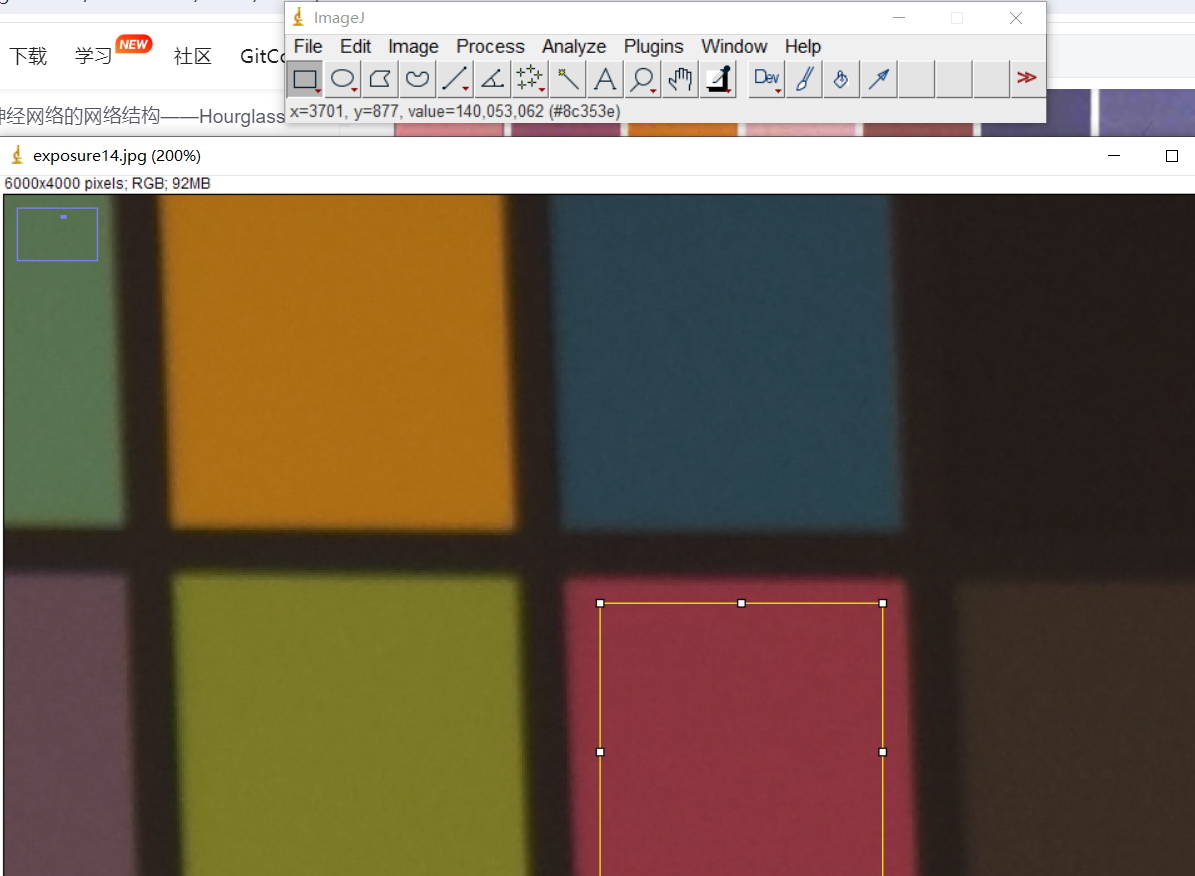Choose the Magnifying glass zoom tool
The width and height of the screenshot is (1195, 876).
pyautogui.click(x=642, y=79)
